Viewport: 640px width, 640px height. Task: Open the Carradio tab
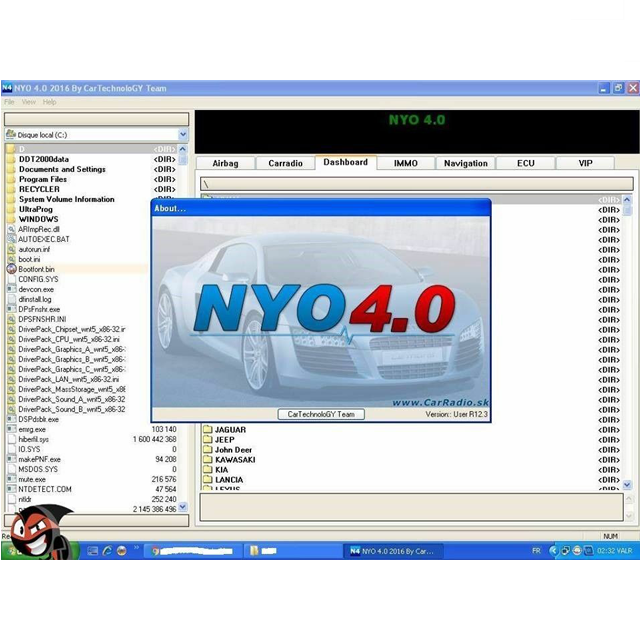pyautogui.click(x=285, y=163)
